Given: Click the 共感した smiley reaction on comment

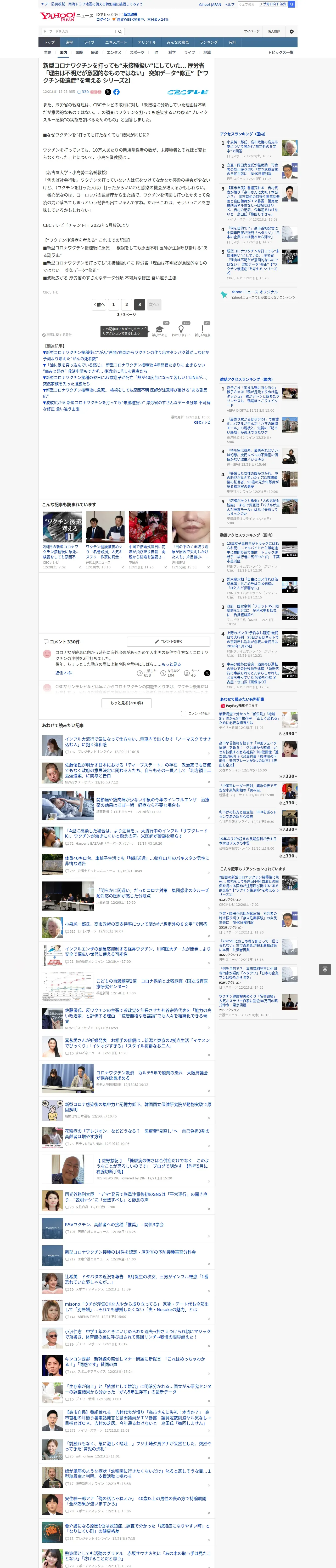Looking at the screenshot, I should pos(140,674).
